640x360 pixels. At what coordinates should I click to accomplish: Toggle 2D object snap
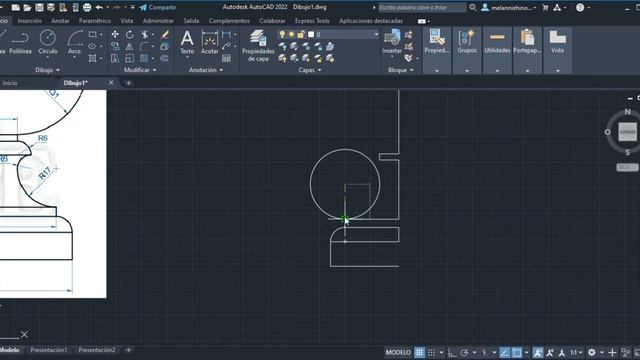pos(517,352)
